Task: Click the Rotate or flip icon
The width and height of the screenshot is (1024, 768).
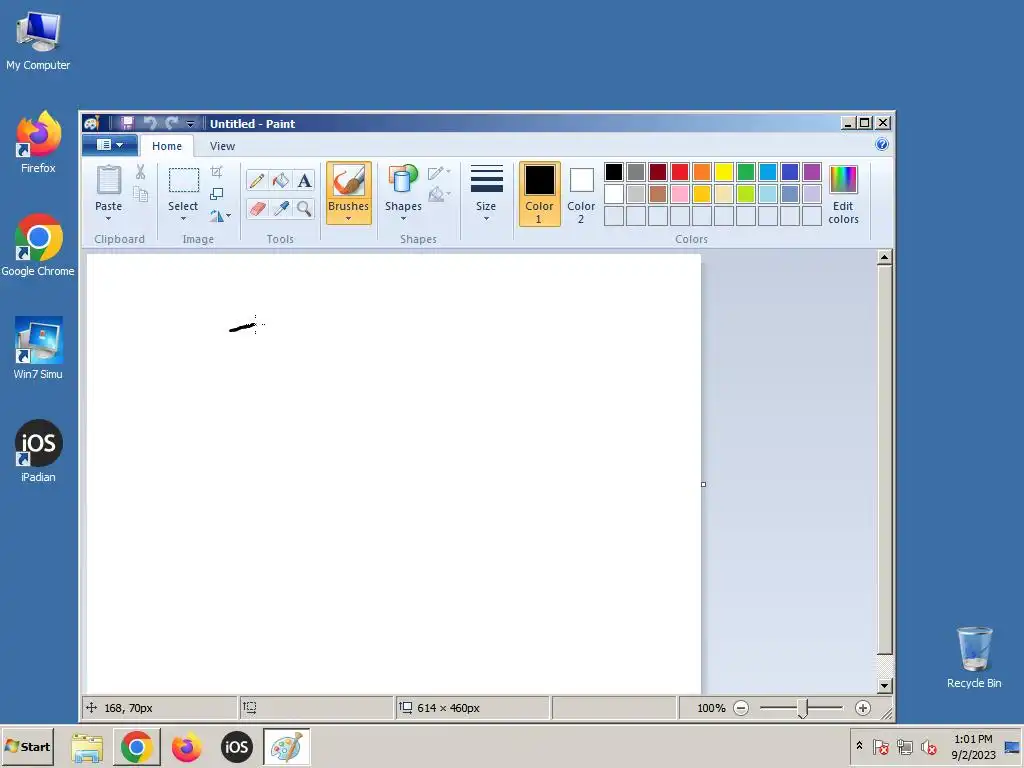Action: click(220, 216)
